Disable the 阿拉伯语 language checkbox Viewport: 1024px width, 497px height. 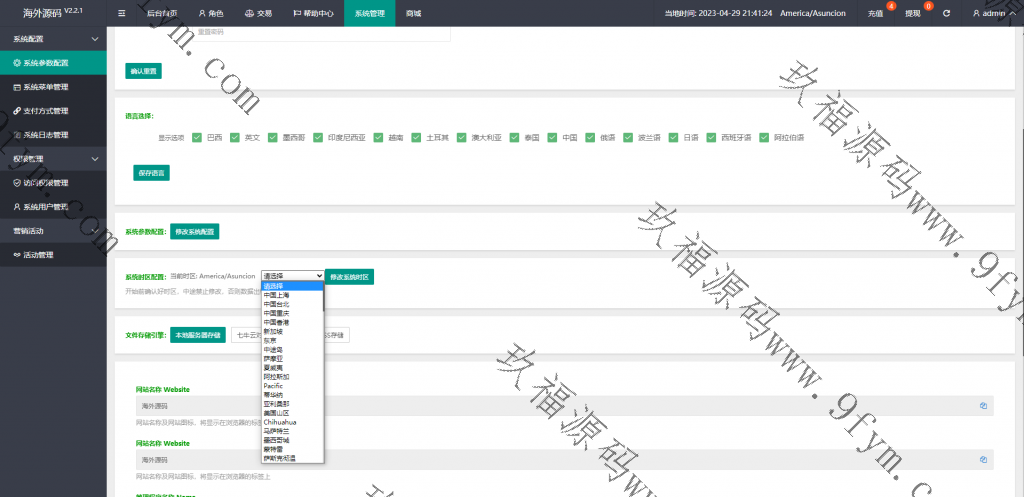pyautogui.click(x=764, y=137)
